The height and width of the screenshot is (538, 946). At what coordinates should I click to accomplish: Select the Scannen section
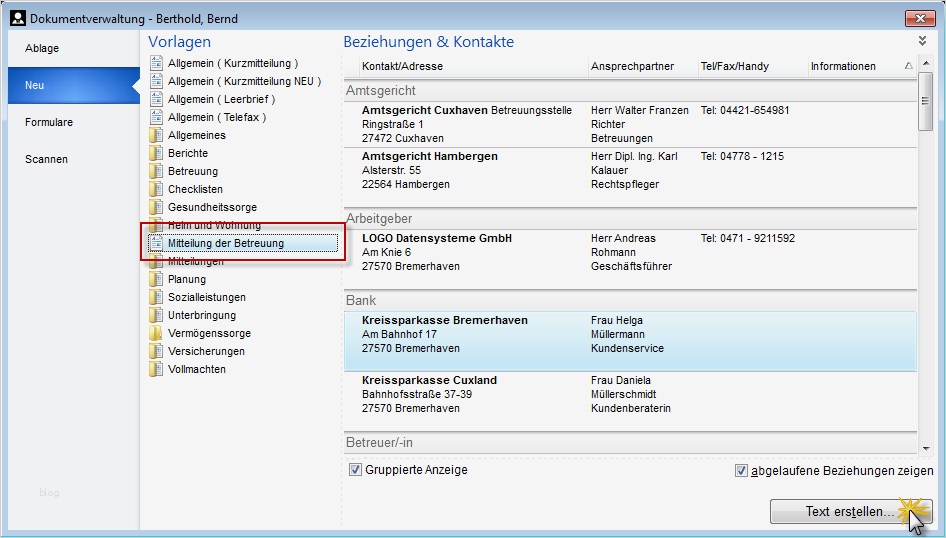pyautogui.click(x=46, y=159)
